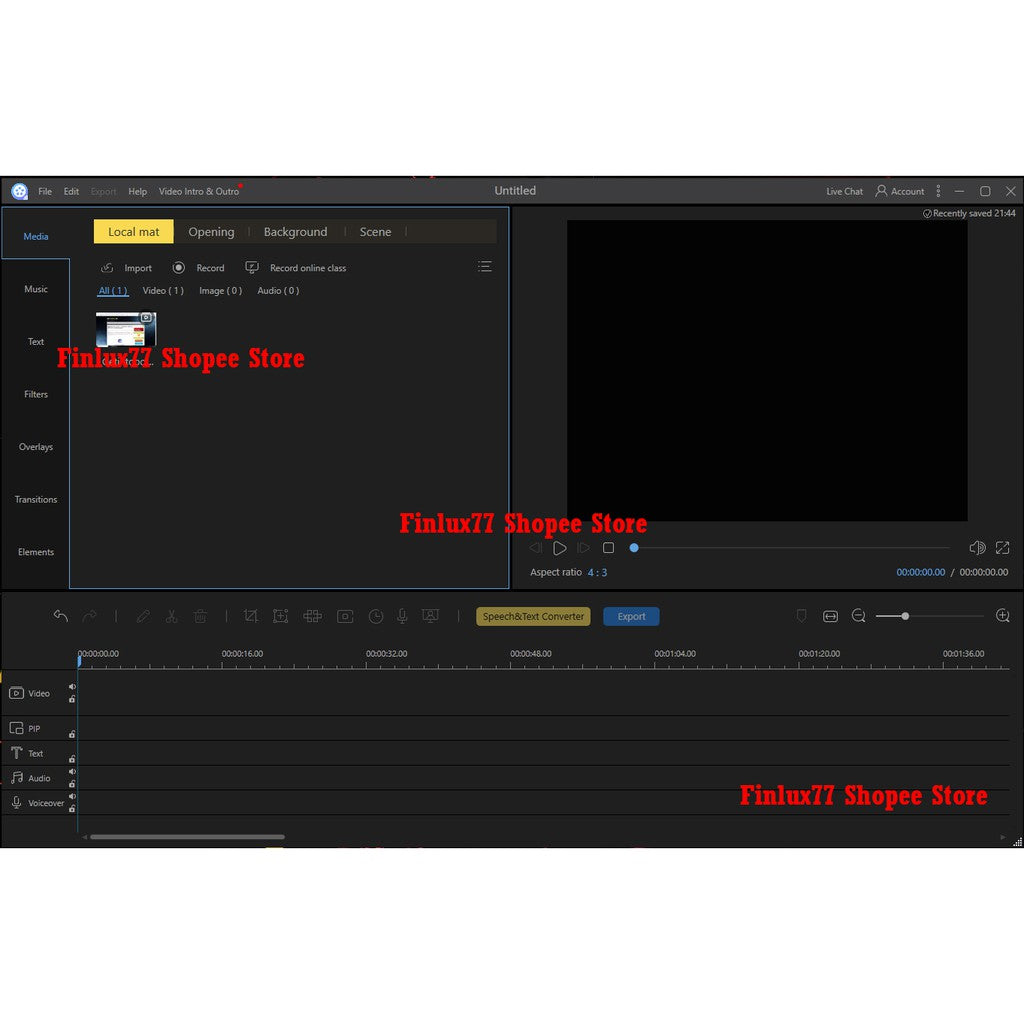Image resolution: width=1024 pixels, height=1024 pixels.
Task: Click the blue Export button
Action: [631, 617]
